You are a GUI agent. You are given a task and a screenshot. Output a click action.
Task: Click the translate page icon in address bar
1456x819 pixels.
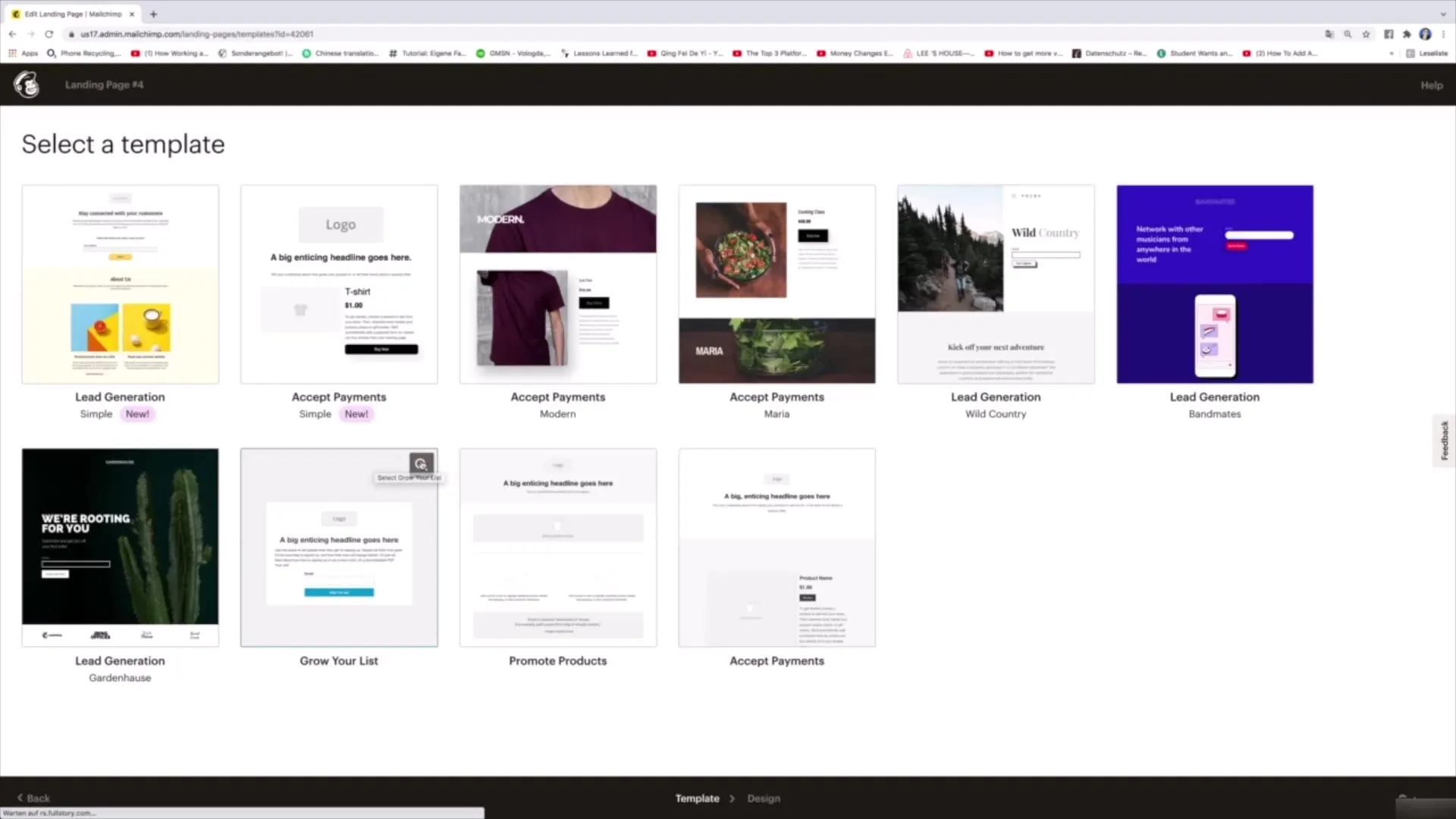1329,34
